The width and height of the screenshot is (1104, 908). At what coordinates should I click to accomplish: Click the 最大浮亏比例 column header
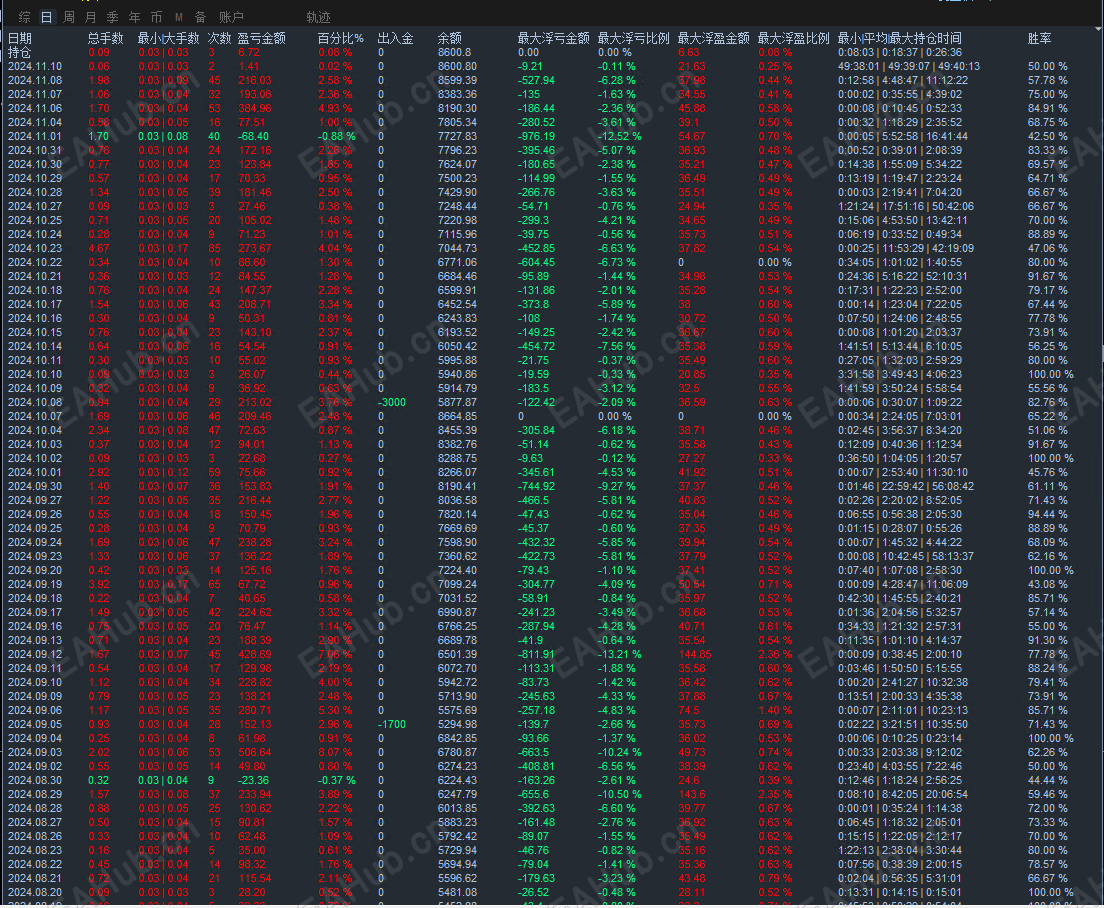(x=634, y=38)
